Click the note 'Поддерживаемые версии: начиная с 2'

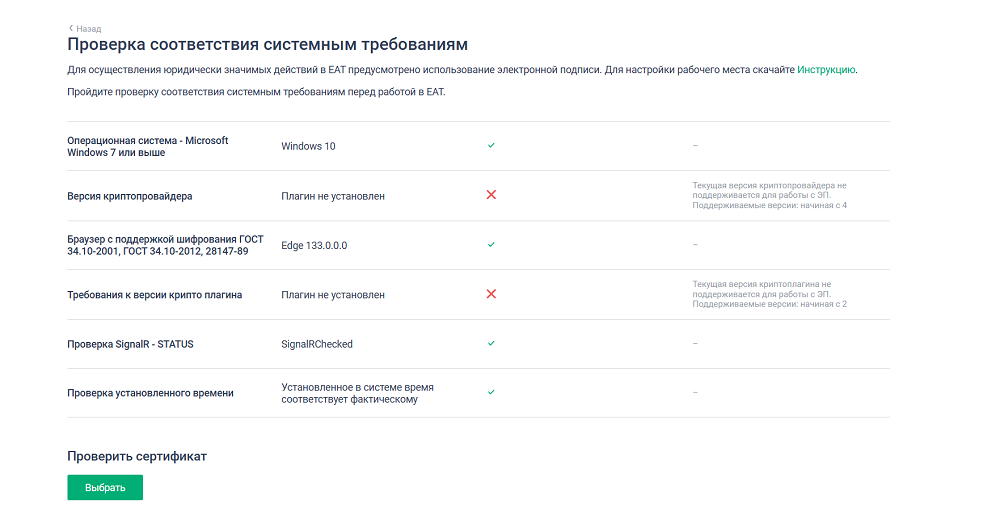770,304
